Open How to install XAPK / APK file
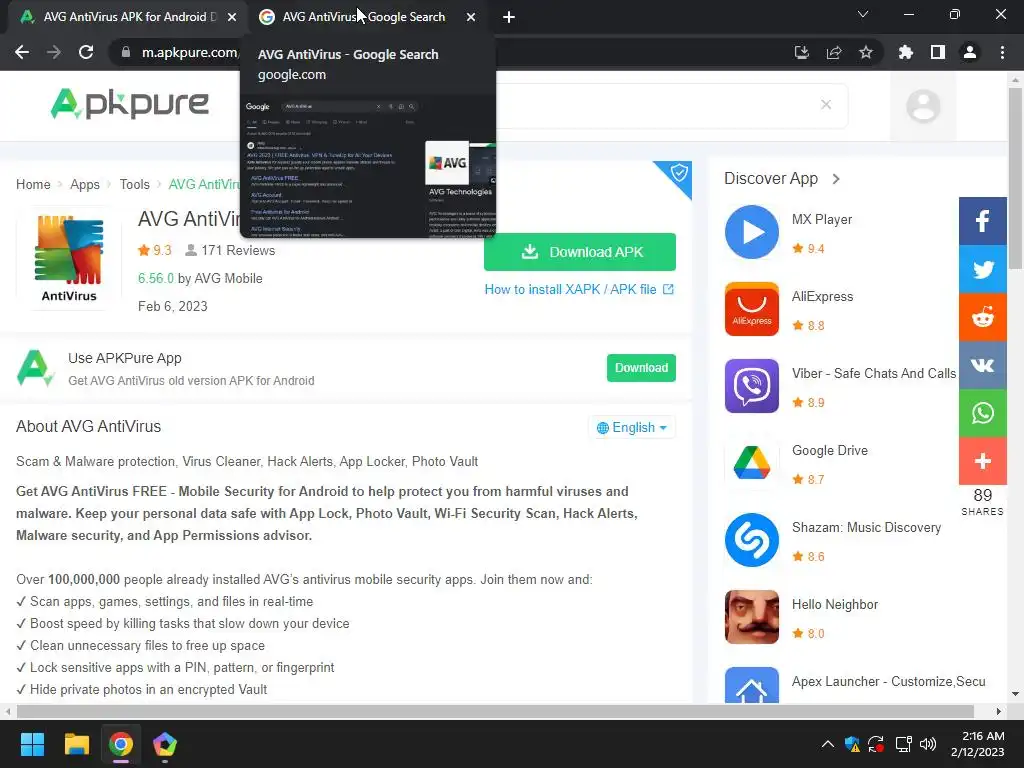This screenshot has height=768, width=1024. pos(579,289)
